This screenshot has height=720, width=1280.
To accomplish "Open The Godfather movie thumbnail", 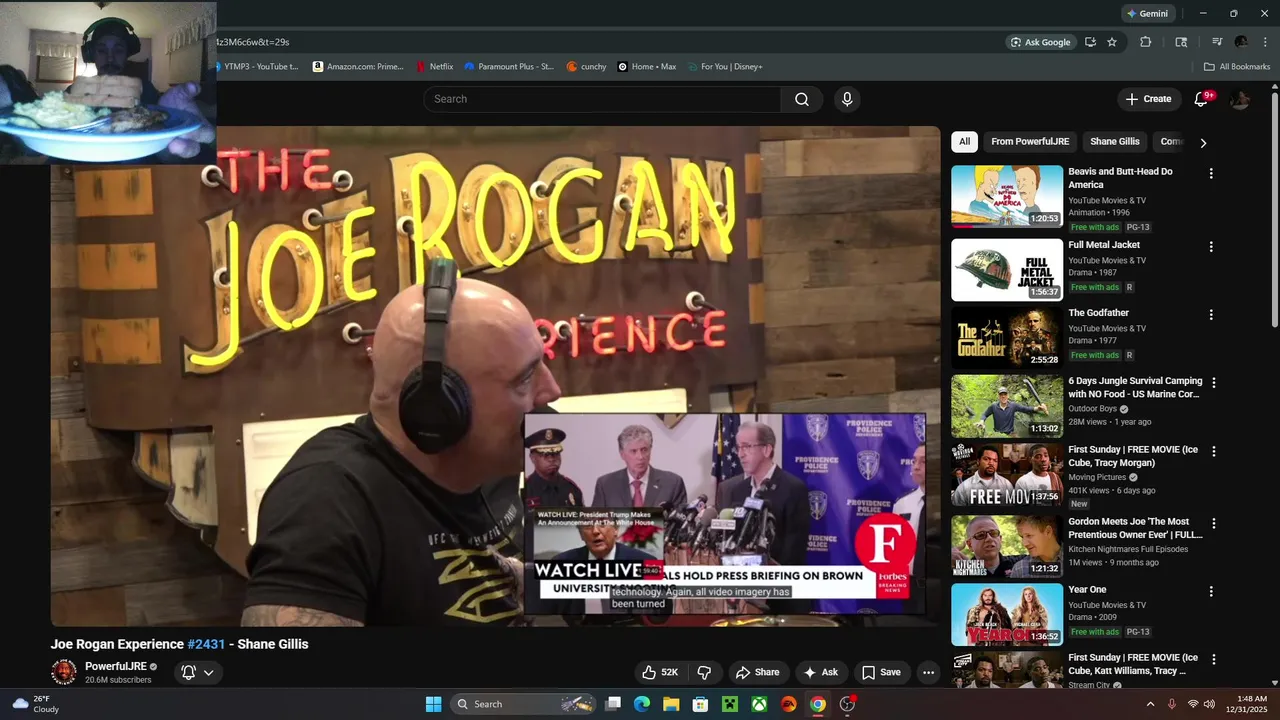I will tap(1007, 337).
